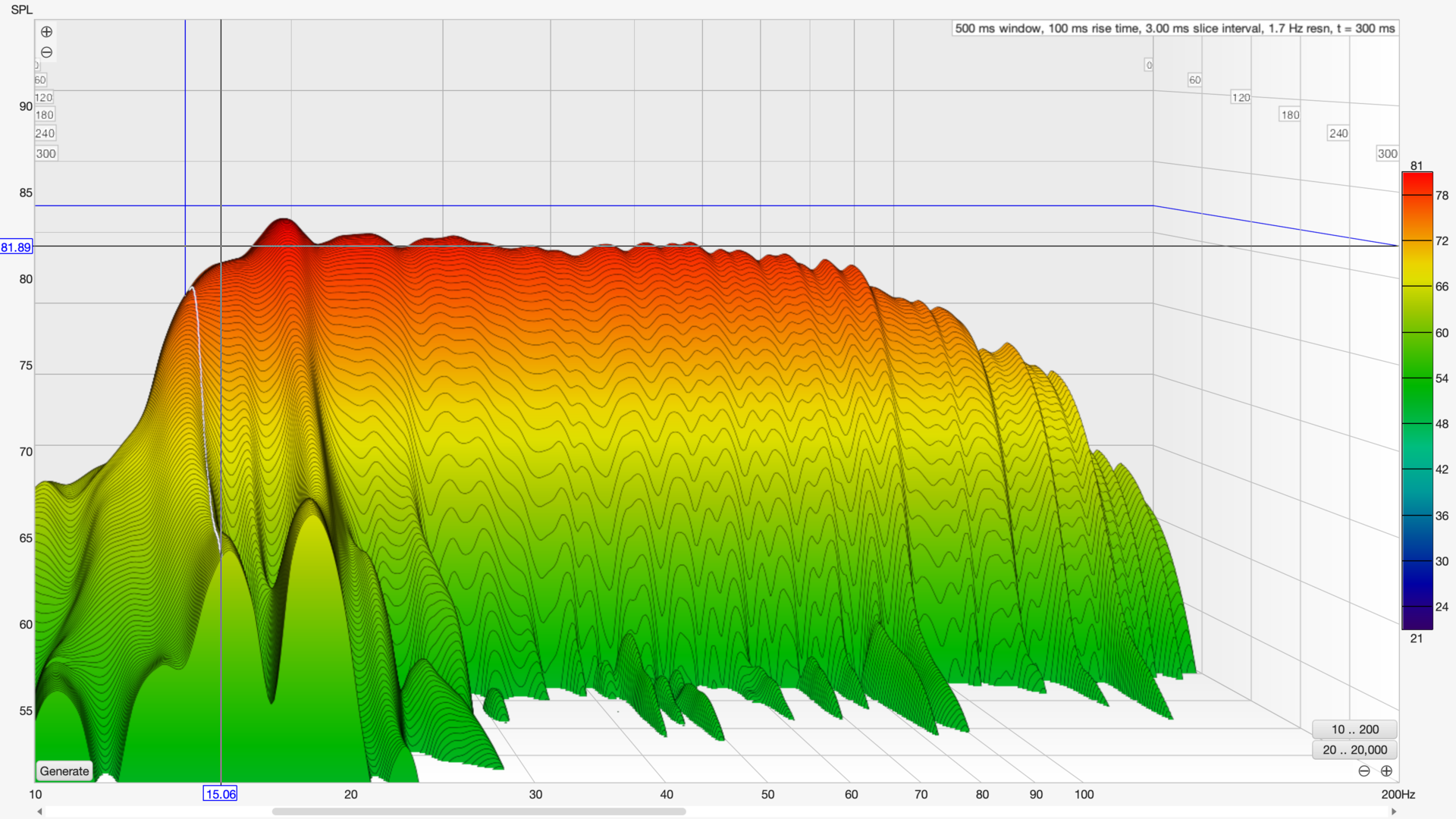The image size is (1456, 819).
Task: Zoom in the frequency axis near 200Hz
Action: point(1386,771)
